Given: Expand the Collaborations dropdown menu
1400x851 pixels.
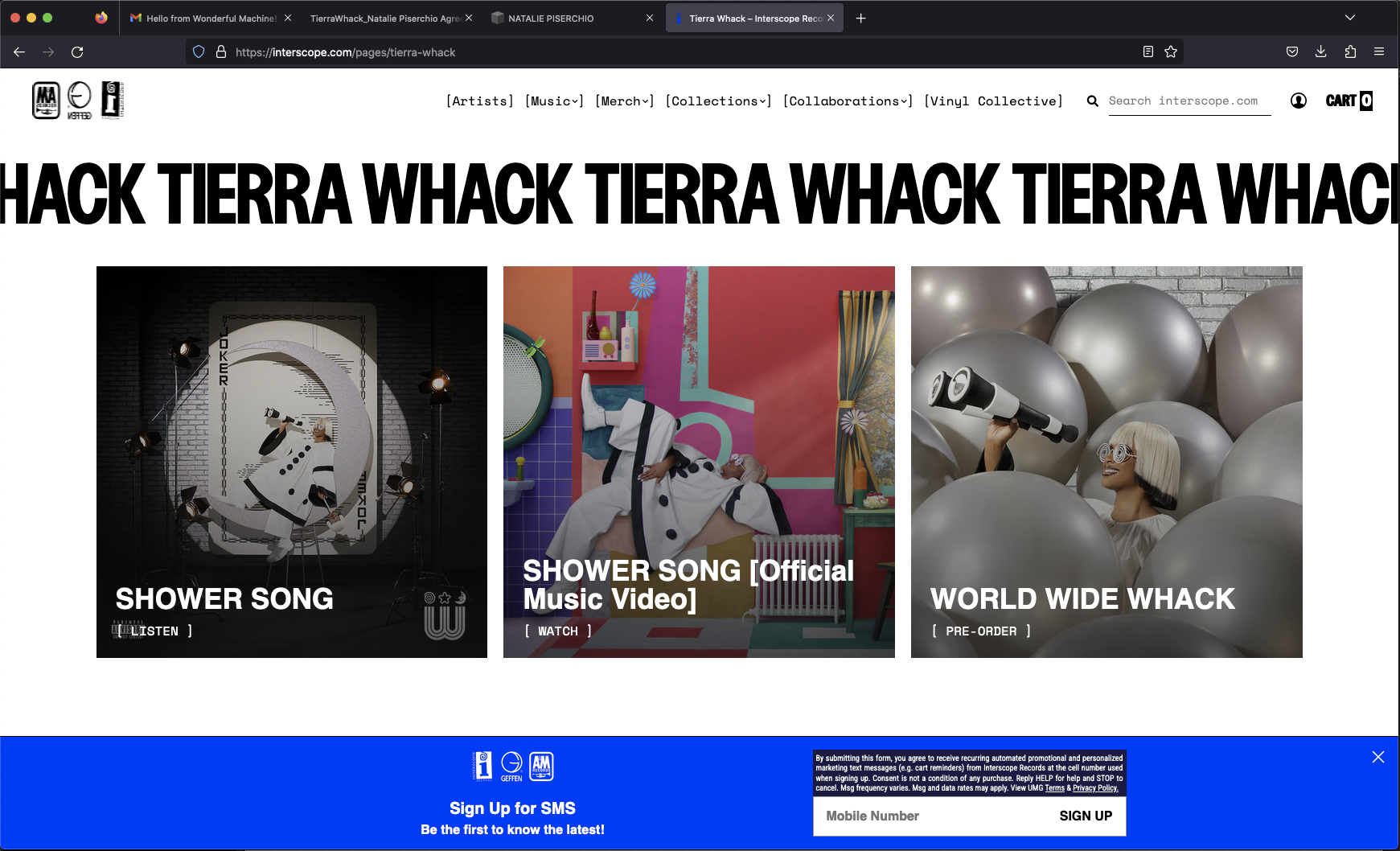Looking at the screenshot, I should (x=848, y=101).
